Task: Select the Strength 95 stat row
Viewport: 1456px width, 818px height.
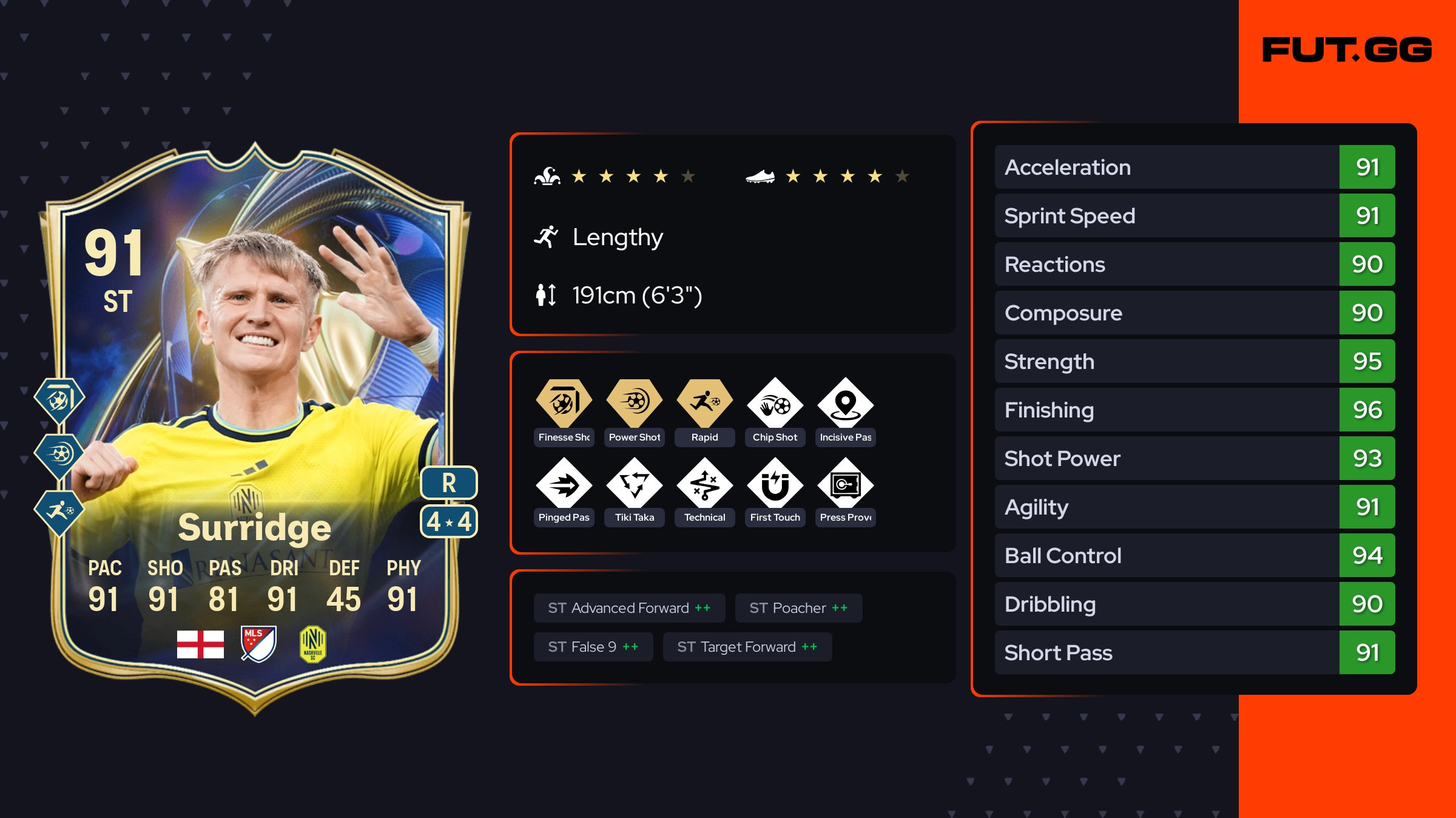Action: tap(1195, 361)
